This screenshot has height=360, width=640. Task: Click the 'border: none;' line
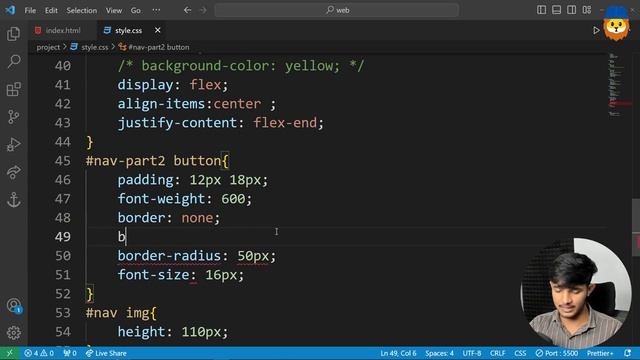coord(169,218)
